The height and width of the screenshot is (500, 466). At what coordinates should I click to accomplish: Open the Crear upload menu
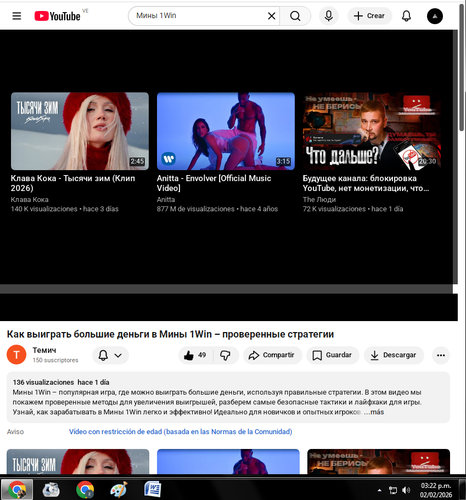tap(369, 16)
